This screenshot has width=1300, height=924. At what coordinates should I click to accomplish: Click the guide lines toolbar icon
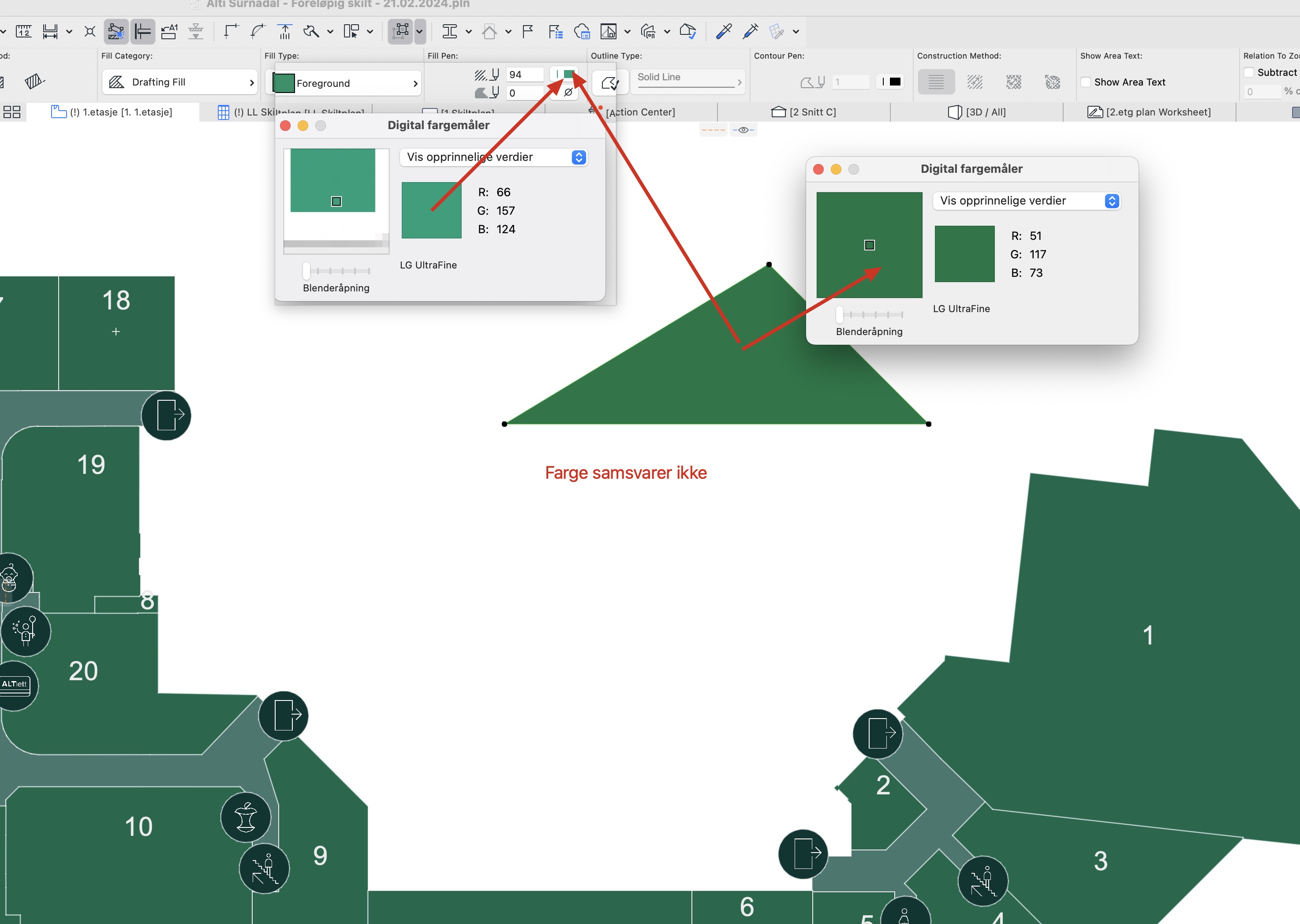142,31
